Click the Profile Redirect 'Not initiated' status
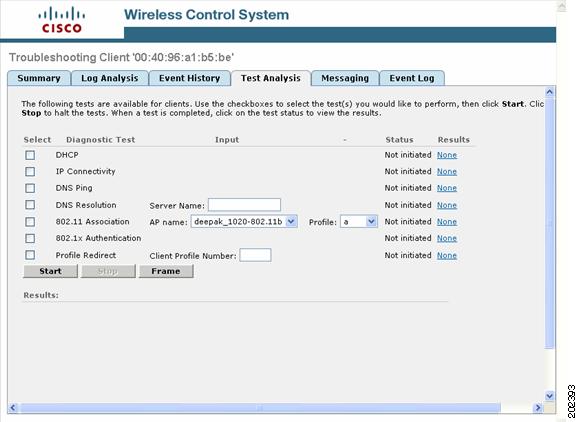 [408, 255]
